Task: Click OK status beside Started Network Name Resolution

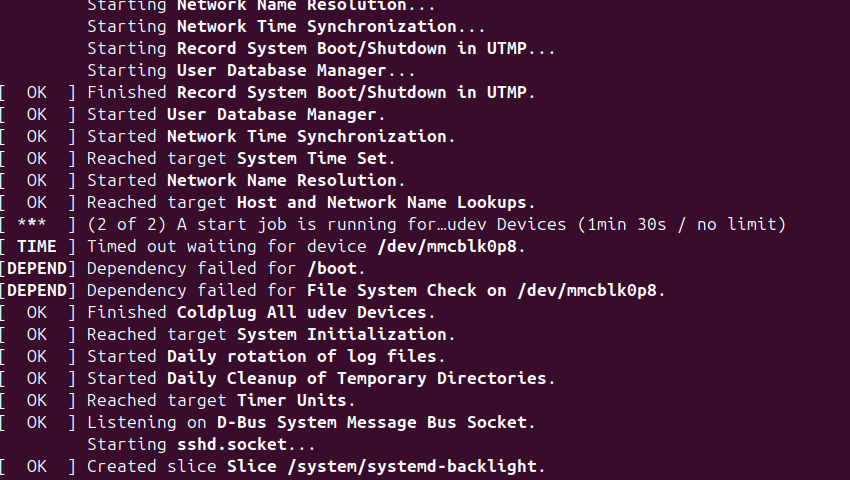Action: click(x=37, y=180)
